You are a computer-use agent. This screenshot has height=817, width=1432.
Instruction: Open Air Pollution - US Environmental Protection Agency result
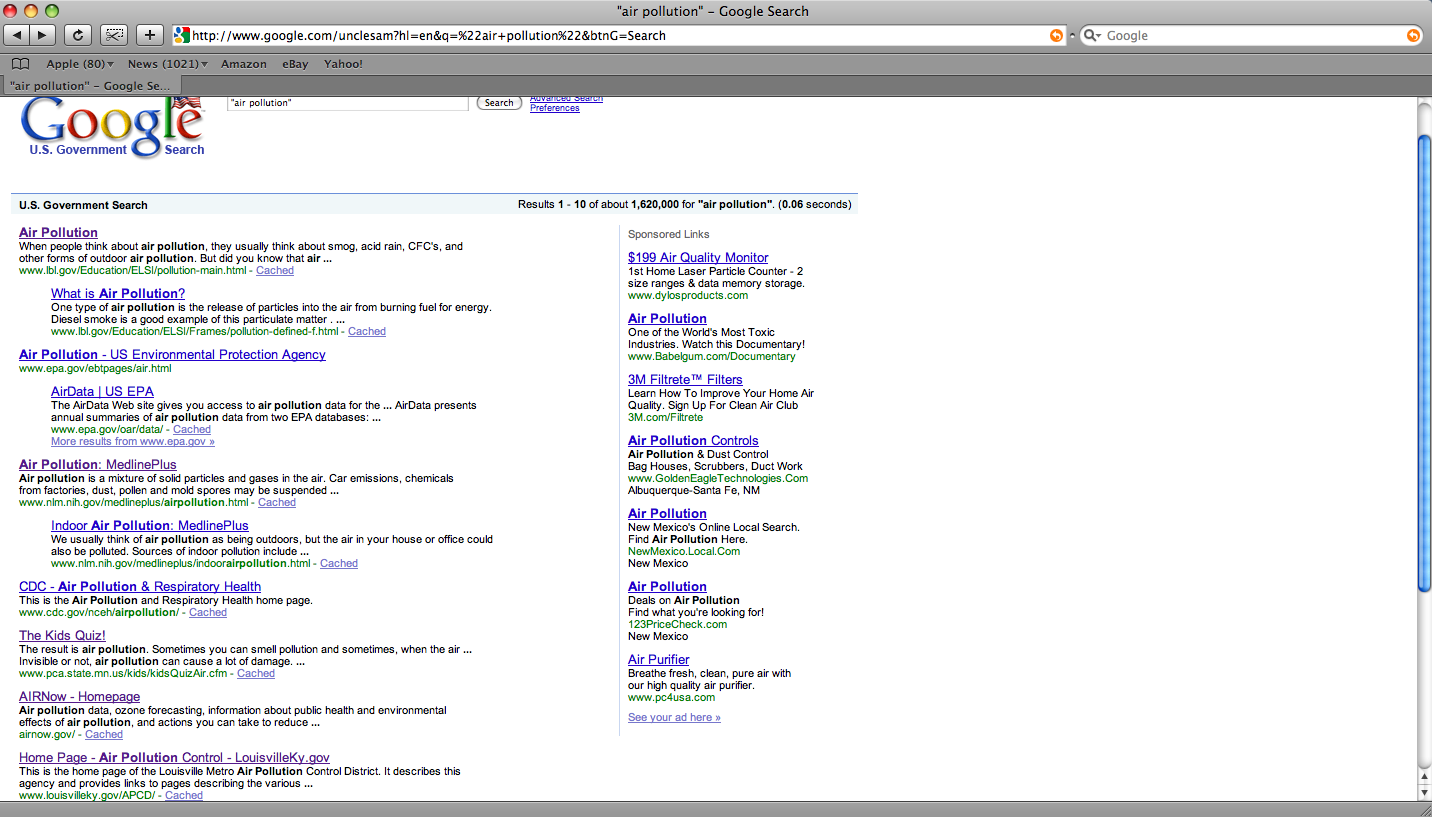coord(172,354)
